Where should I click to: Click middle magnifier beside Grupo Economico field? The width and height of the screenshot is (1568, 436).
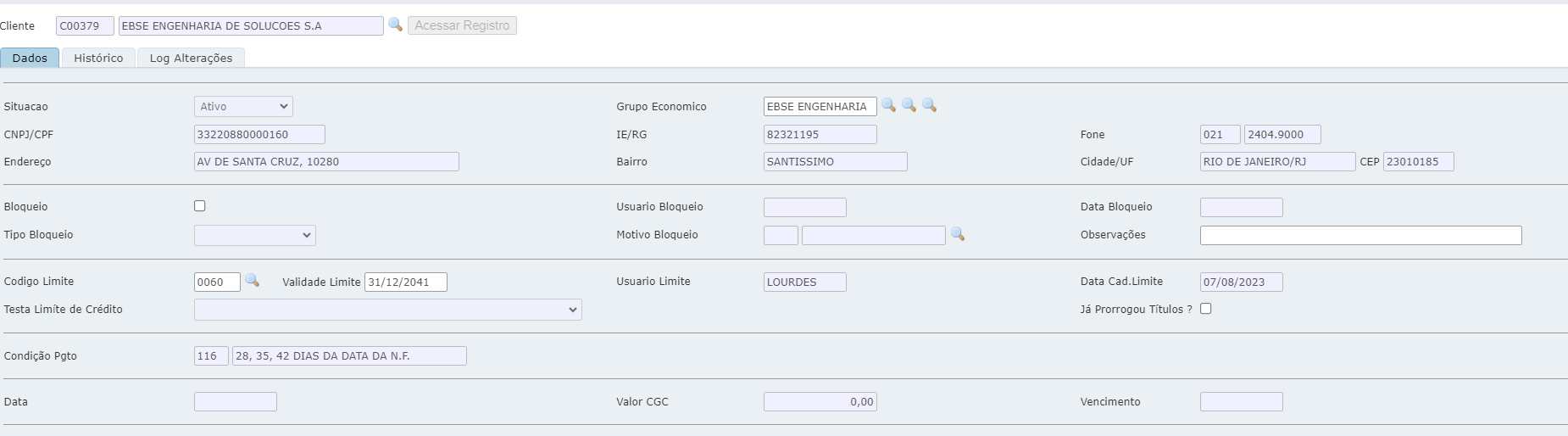909,105
